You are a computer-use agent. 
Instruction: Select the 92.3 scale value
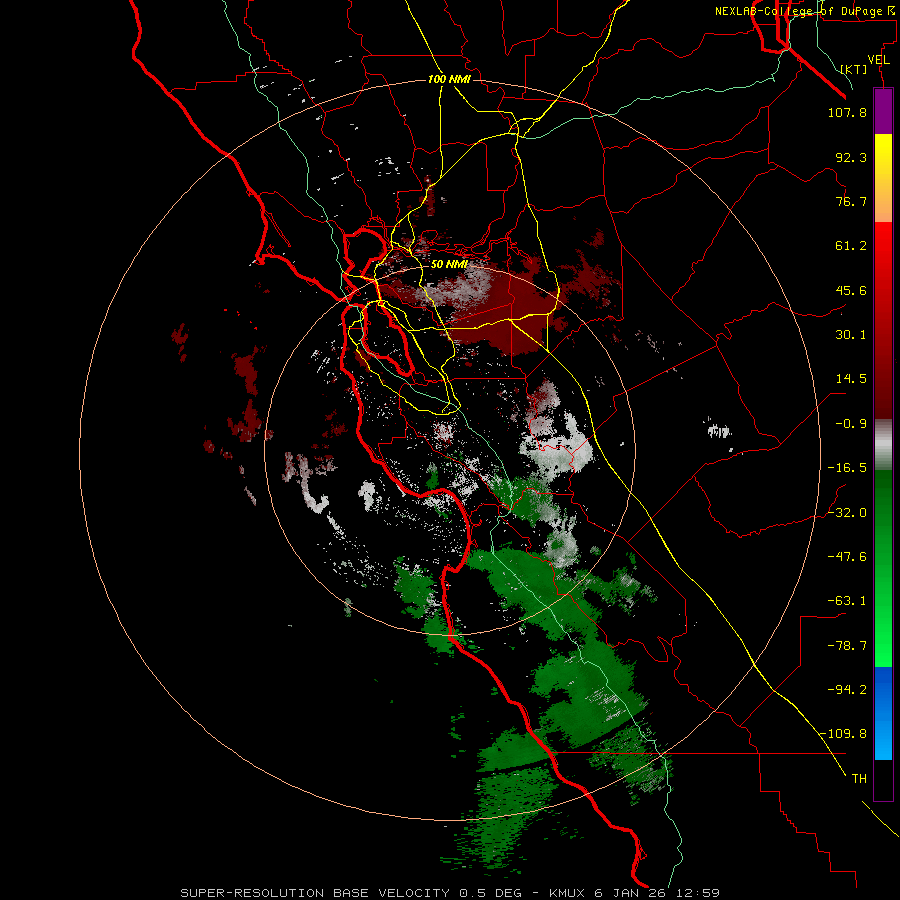coord(851,157)
